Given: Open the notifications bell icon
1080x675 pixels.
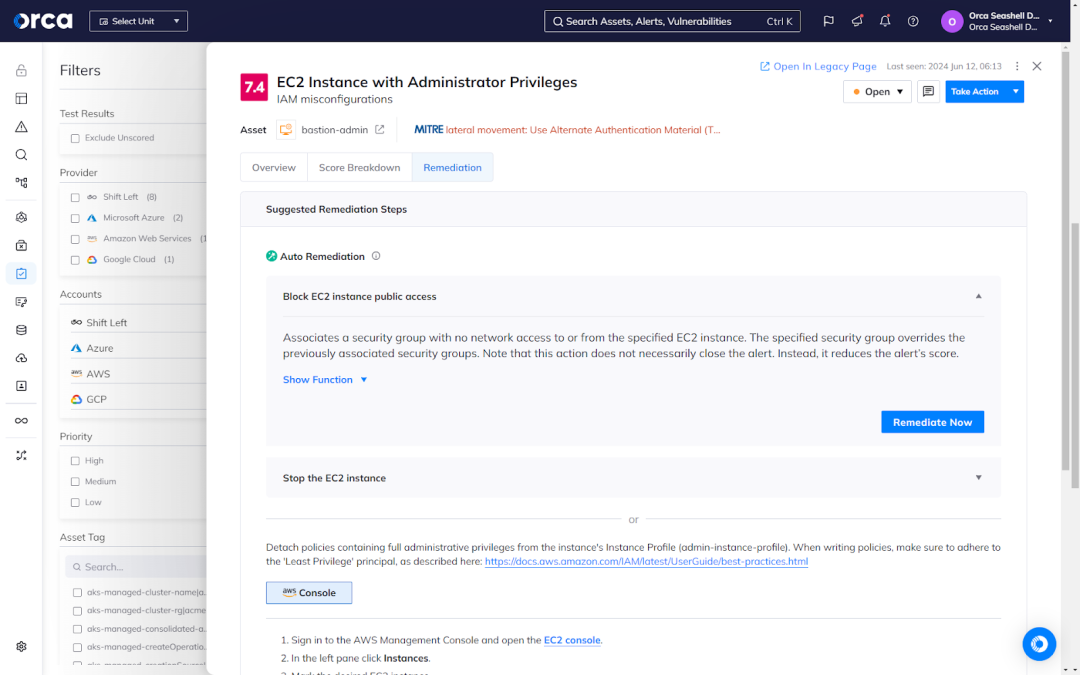Looking at the screenshot, I should [x=885, y=21].
